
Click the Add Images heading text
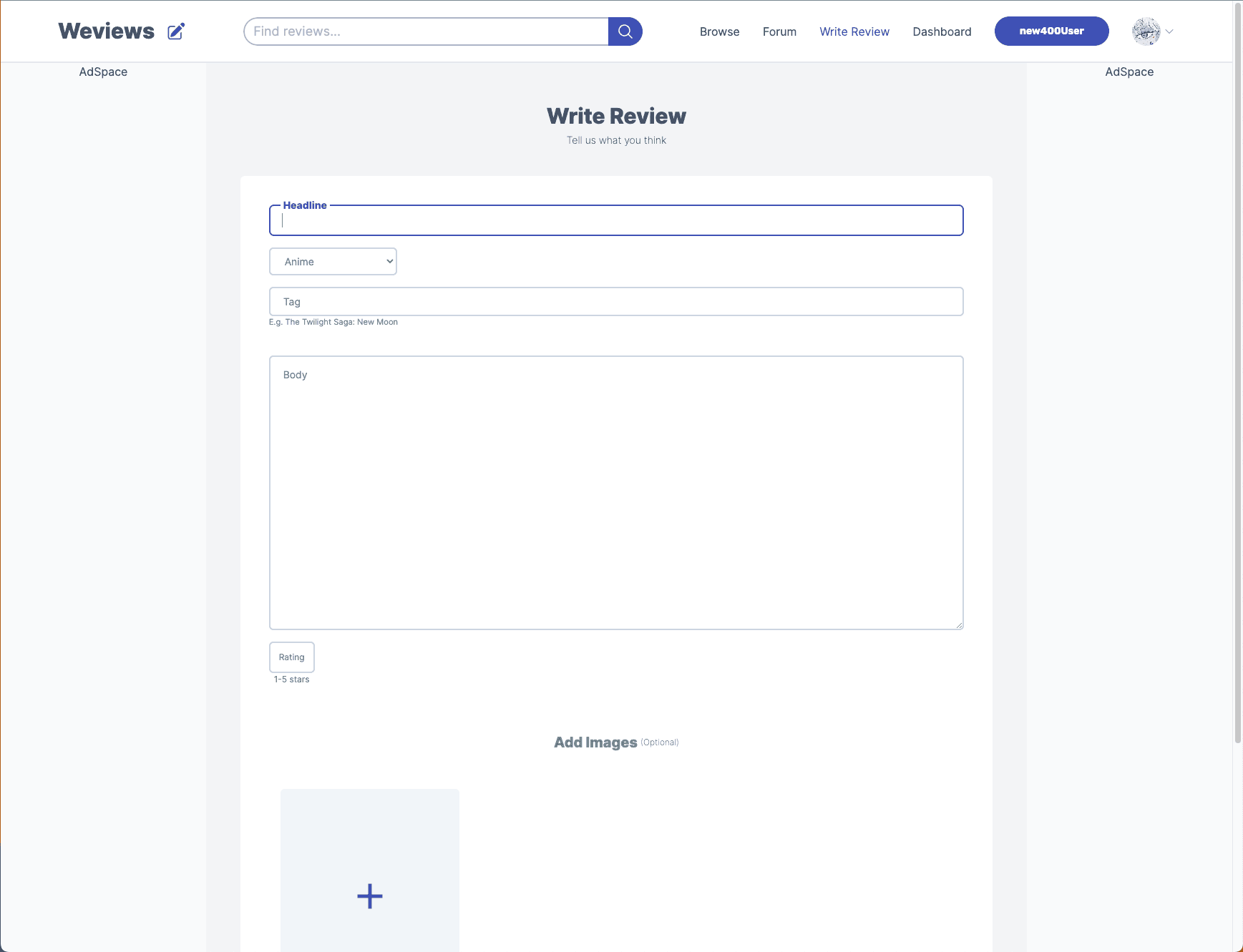click(x=595, y=742)
